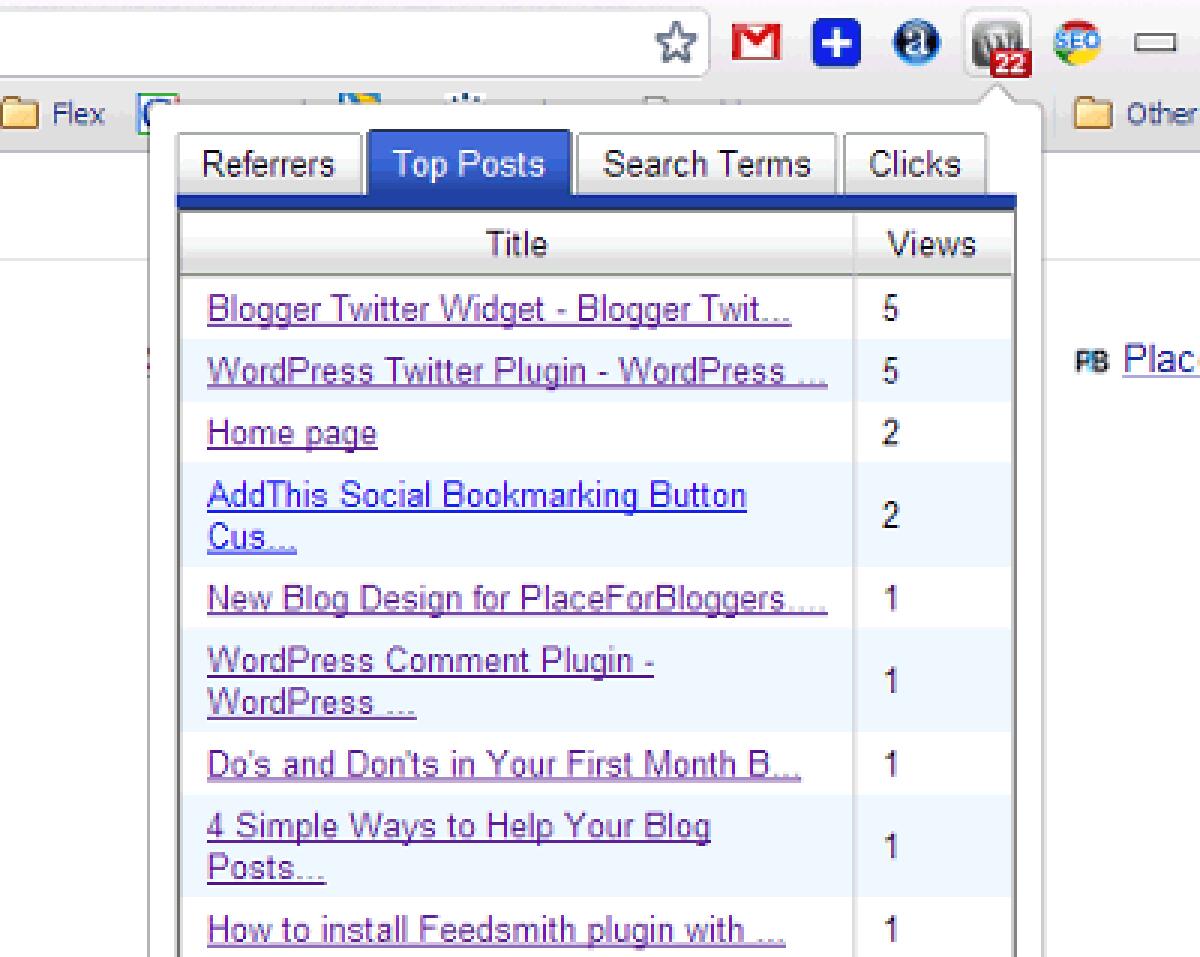Screen dimensions: 1200x957
Task: Click the partially visible Plac link on the page
Action: 1160,359
